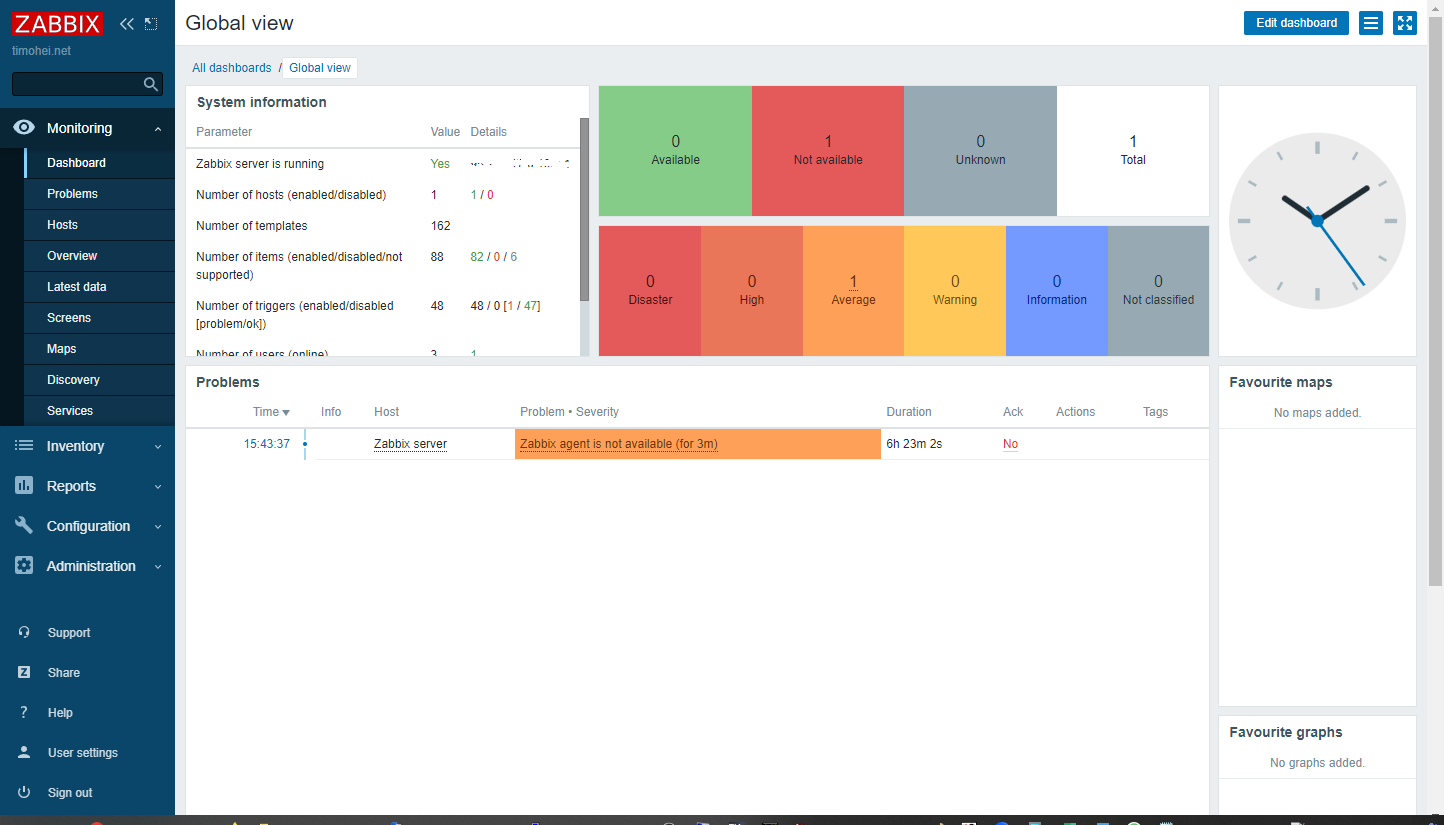Image resolution: width=1444 pixels, height=825 pixels.
Task: Collapse the Monitoring section chevron
Action: pyautogui.click(x=158, y=129)
